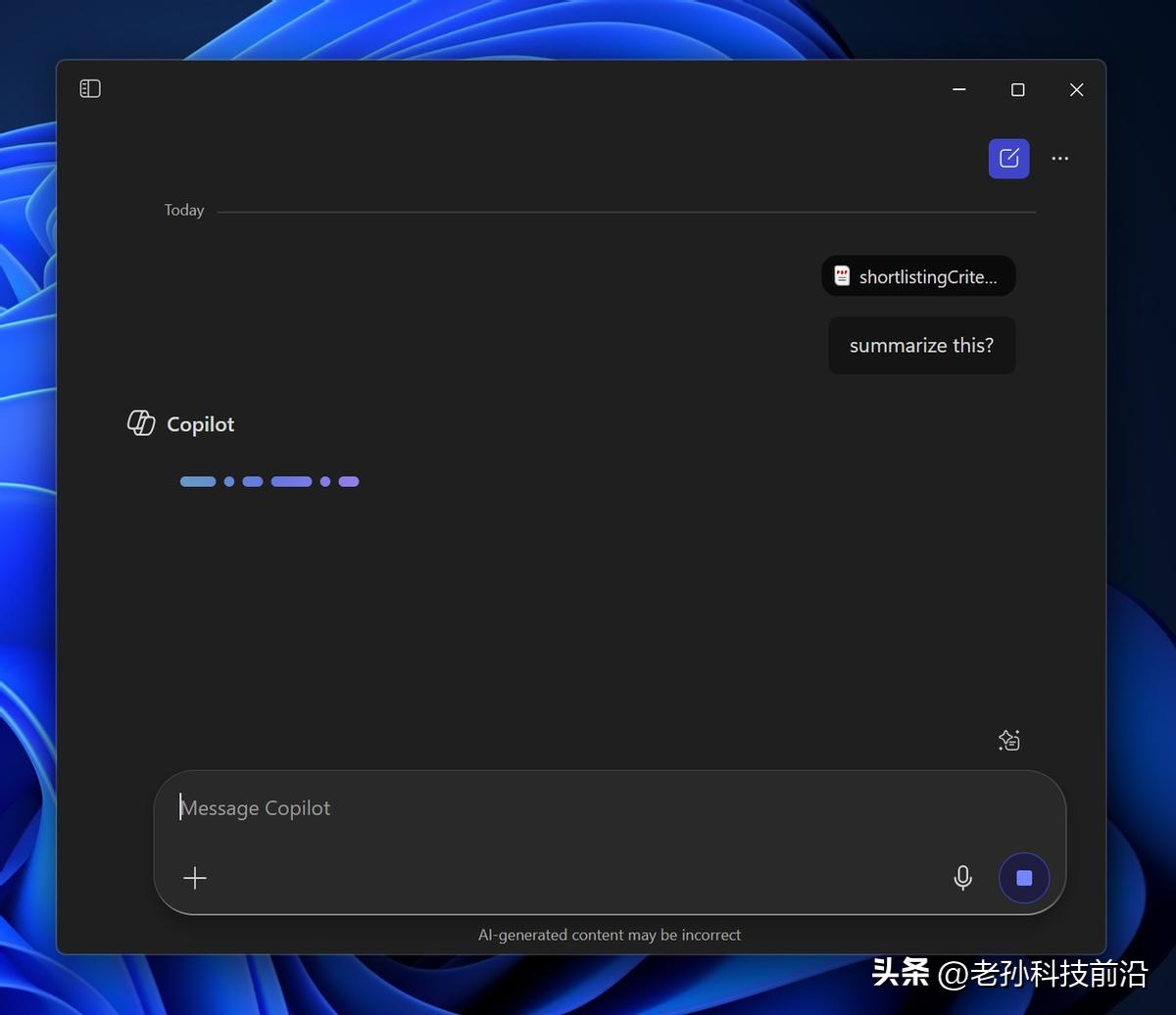Click the typing indicator dots

(x=269, y=481)
